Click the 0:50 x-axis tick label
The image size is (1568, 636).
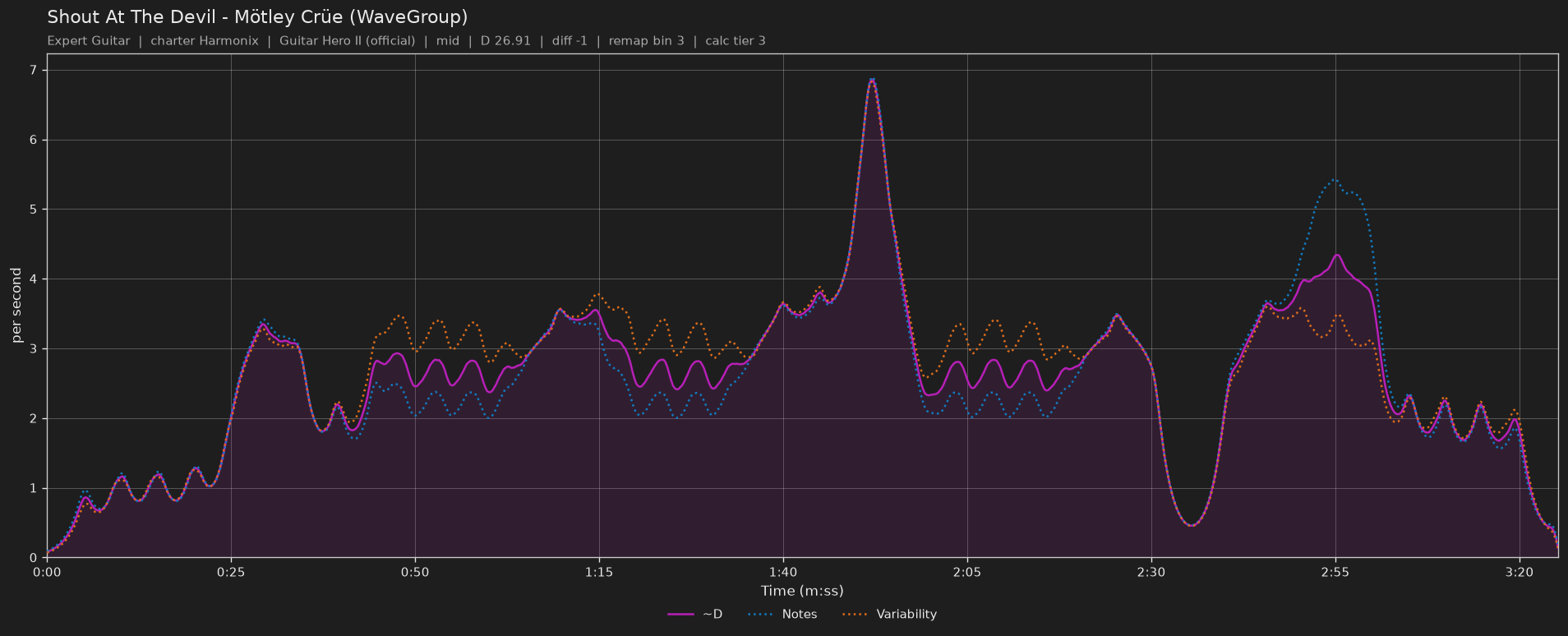point(415,572)
